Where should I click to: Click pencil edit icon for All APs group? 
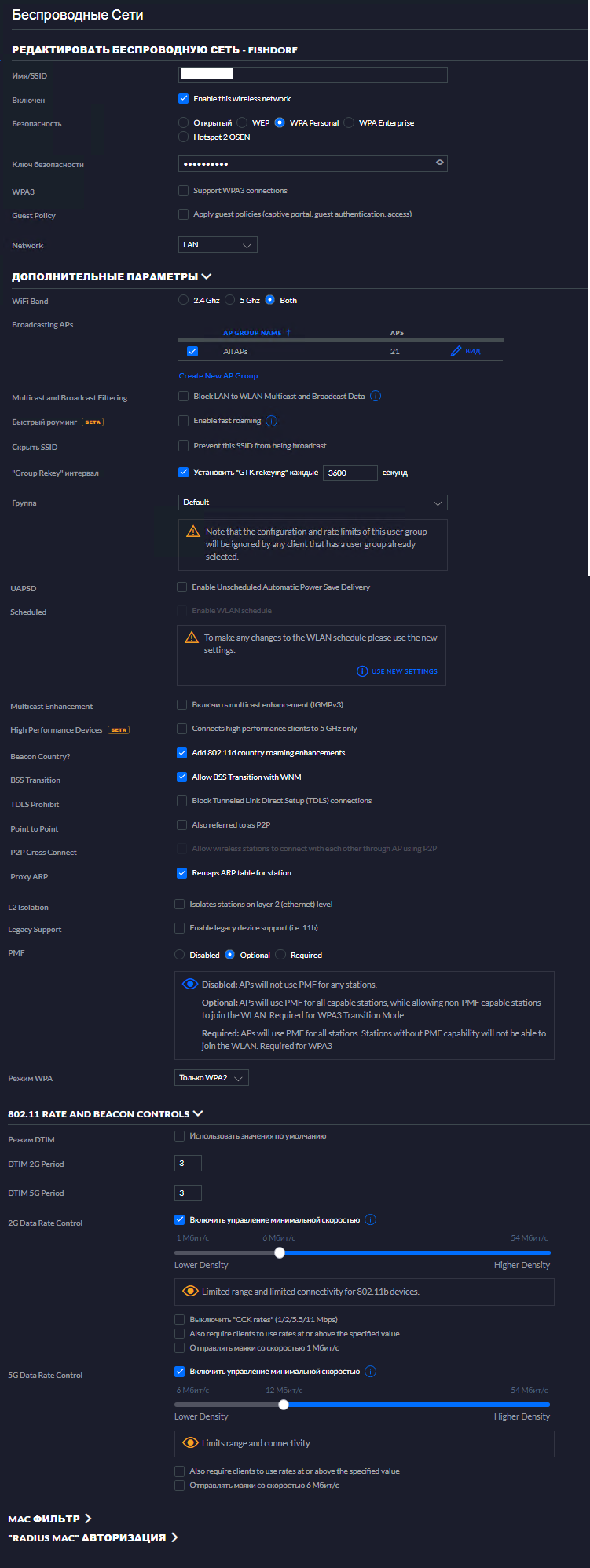(456, 351)
